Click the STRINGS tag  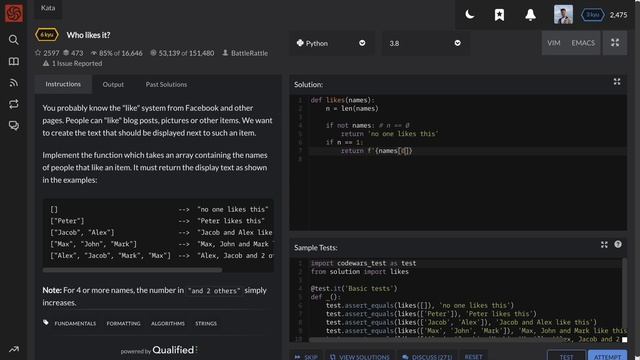(206, 323)
